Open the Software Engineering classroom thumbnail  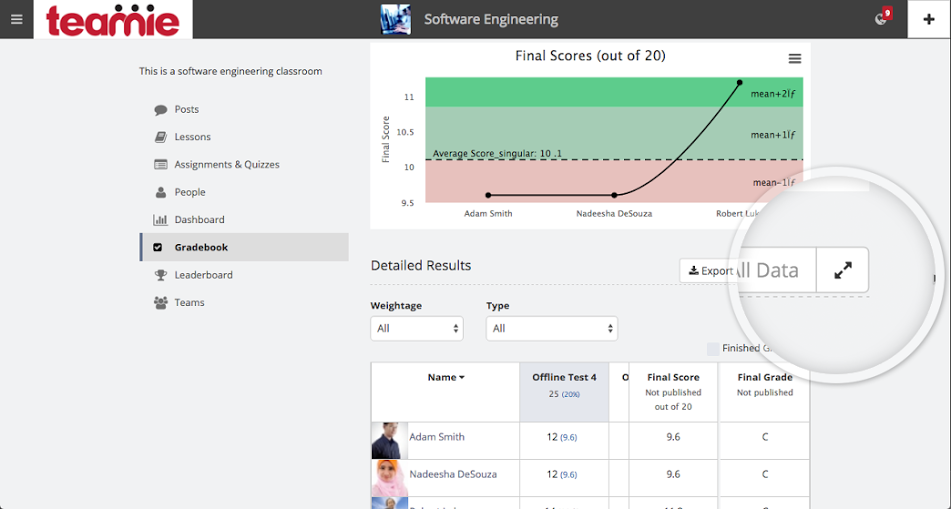395,19
